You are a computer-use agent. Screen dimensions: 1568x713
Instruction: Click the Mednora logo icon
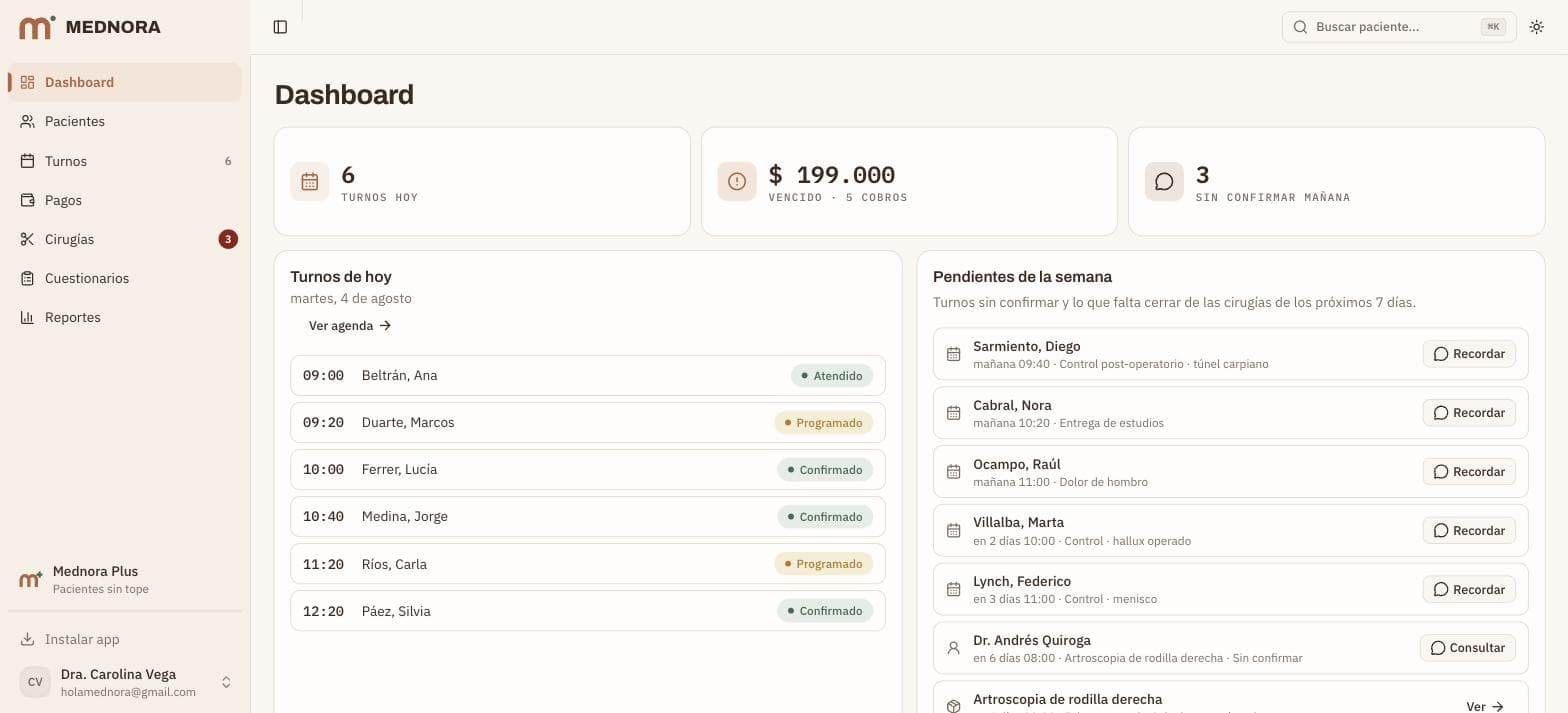click(37, 27)
